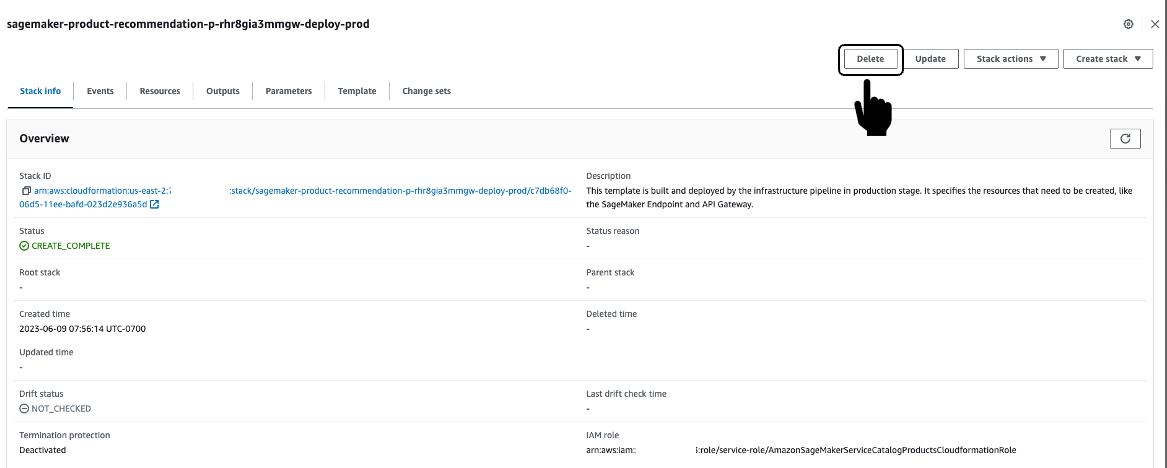Click the stack name heading
The width and height of the screenshot is (1167, 468).
point(188,24)
